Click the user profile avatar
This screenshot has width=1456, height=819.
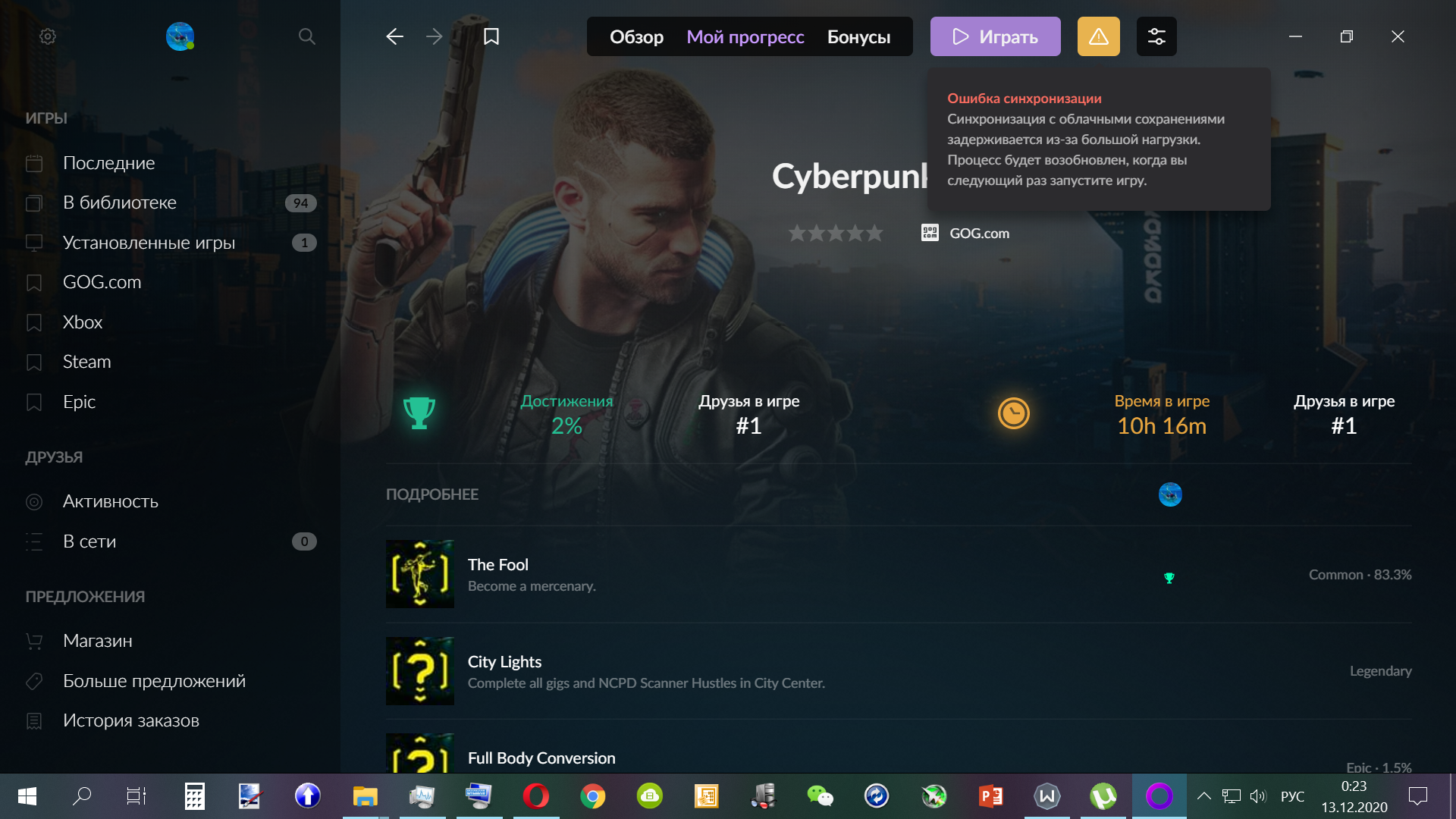[x=180, y=36]
